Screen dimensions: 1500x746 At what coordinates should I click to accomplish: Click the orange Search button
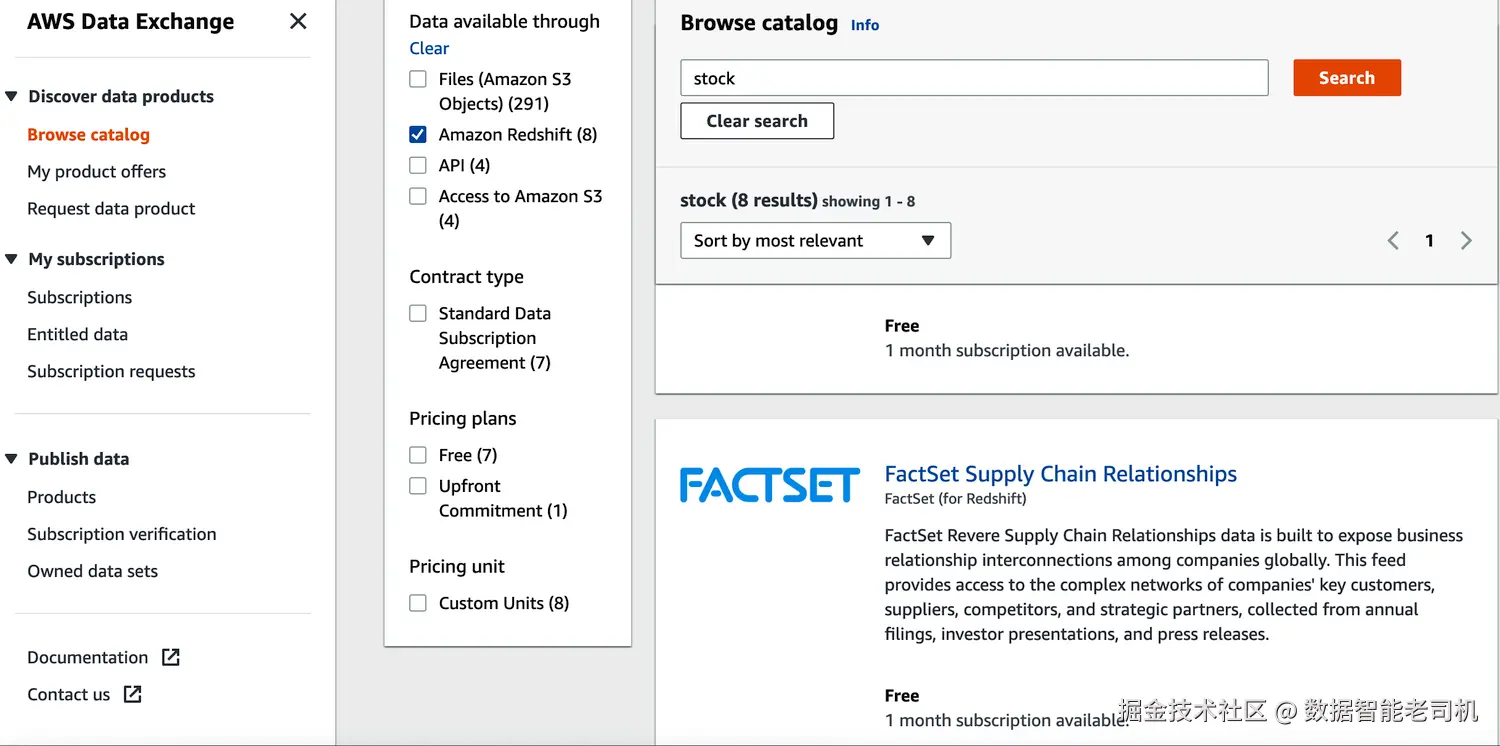pos(1346,78)
